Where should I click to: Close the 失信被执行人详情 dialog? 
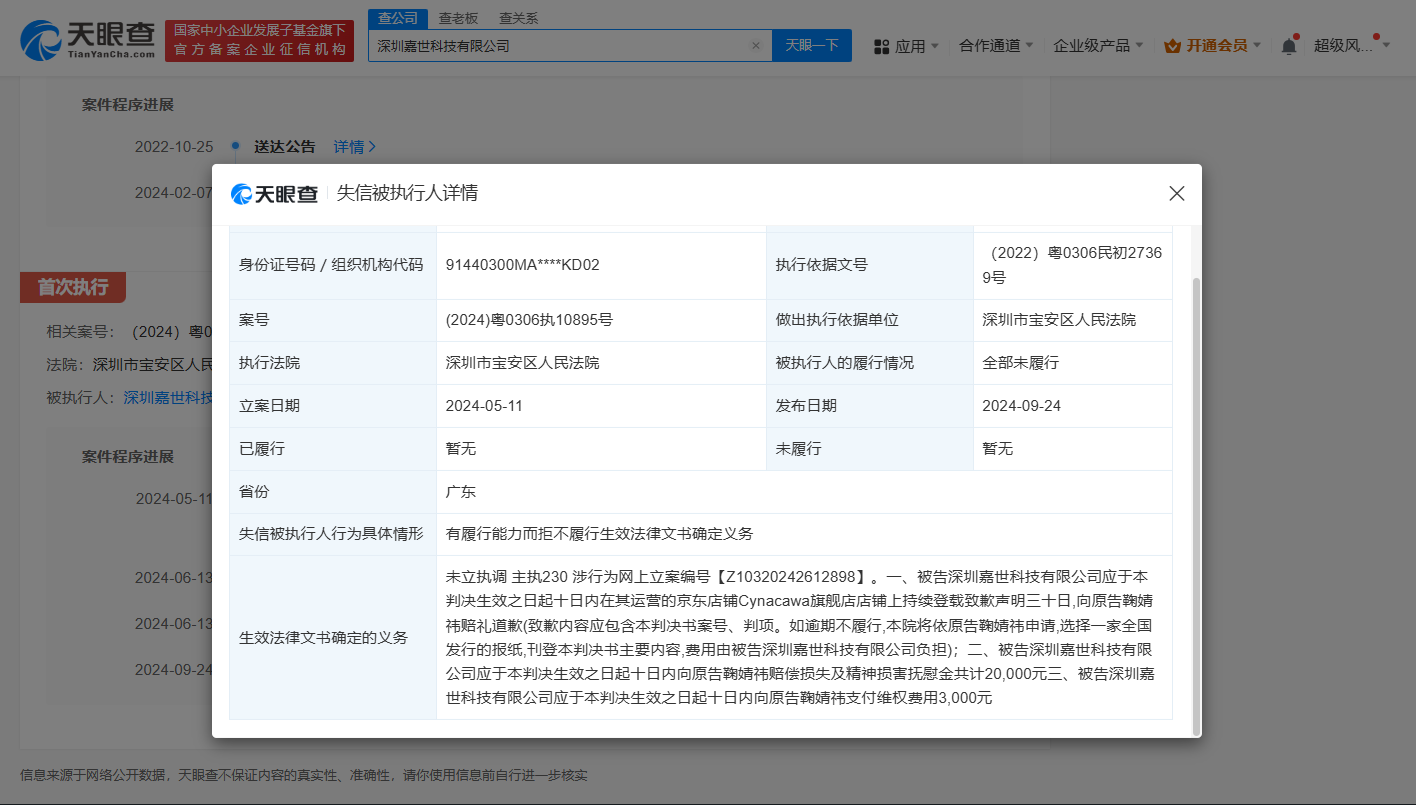coord(1177,193)
